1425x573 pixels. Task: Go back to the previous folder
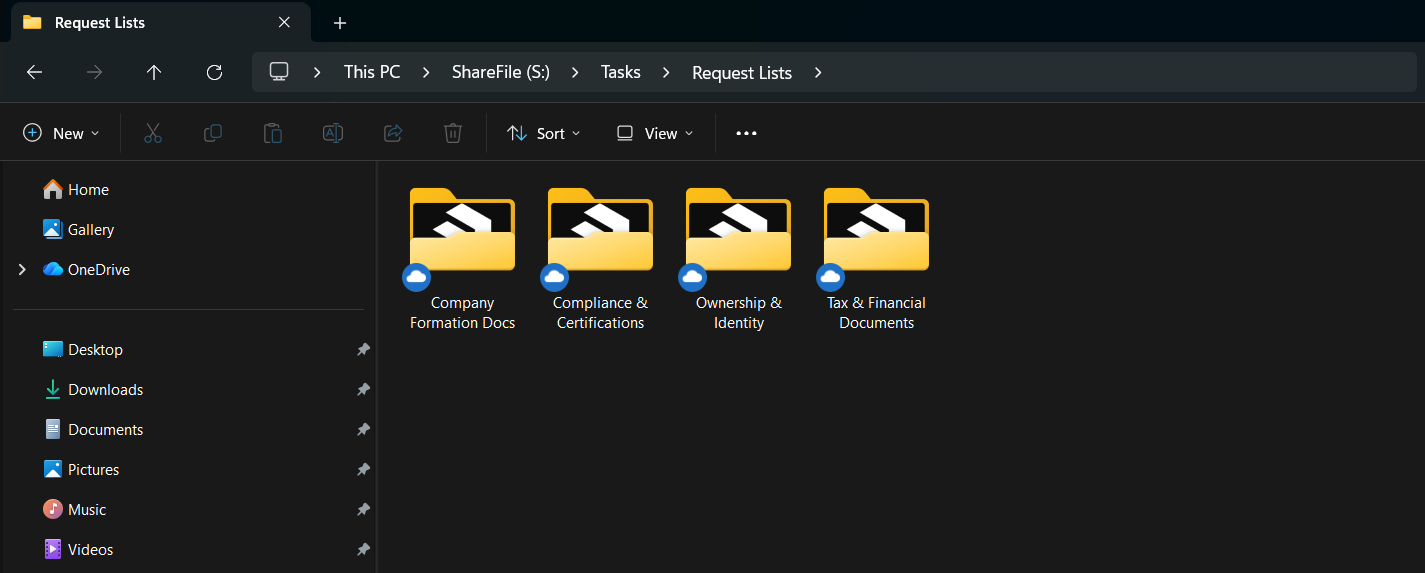34,72
